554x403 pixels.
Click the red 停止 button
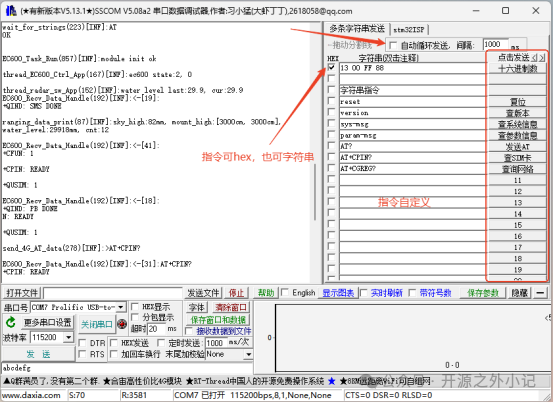point(236,293)
